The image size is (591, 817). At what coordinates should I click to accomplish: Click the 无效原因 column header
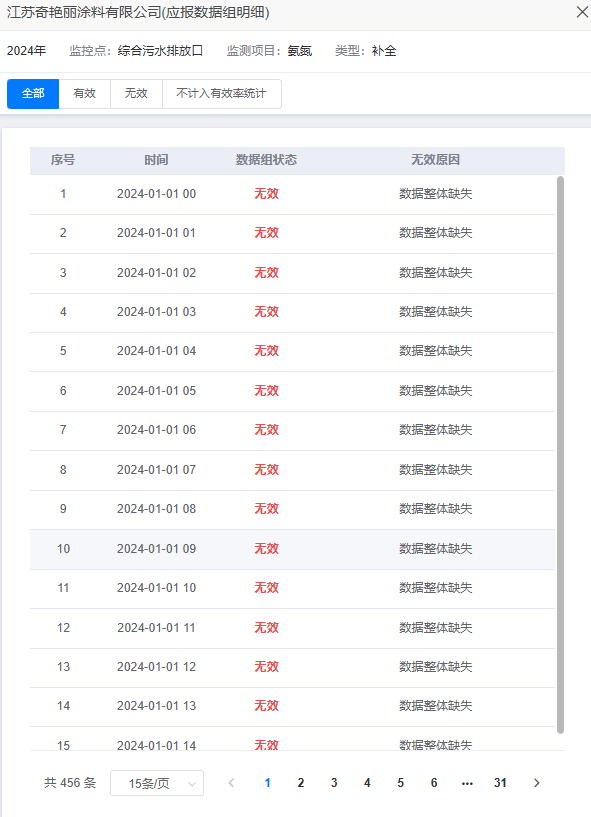[x=435, y=160]
